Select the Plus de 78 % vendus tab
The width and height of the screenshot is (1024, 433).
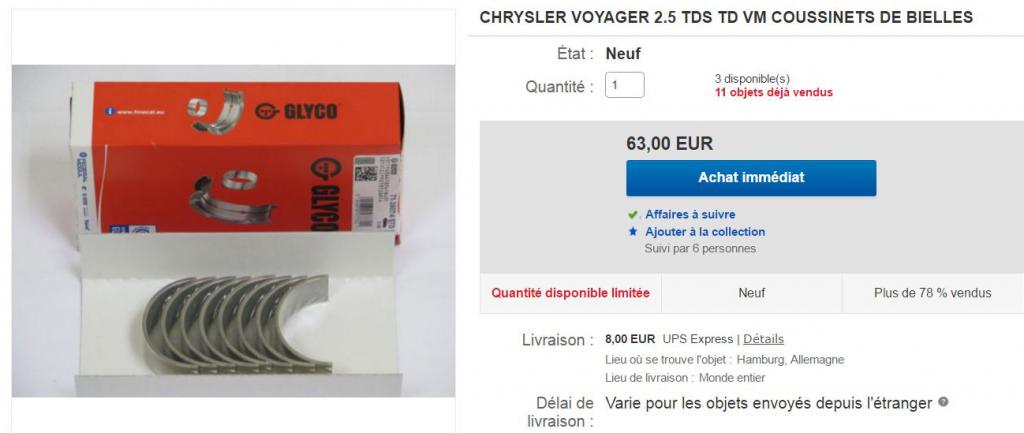[933, 293]
